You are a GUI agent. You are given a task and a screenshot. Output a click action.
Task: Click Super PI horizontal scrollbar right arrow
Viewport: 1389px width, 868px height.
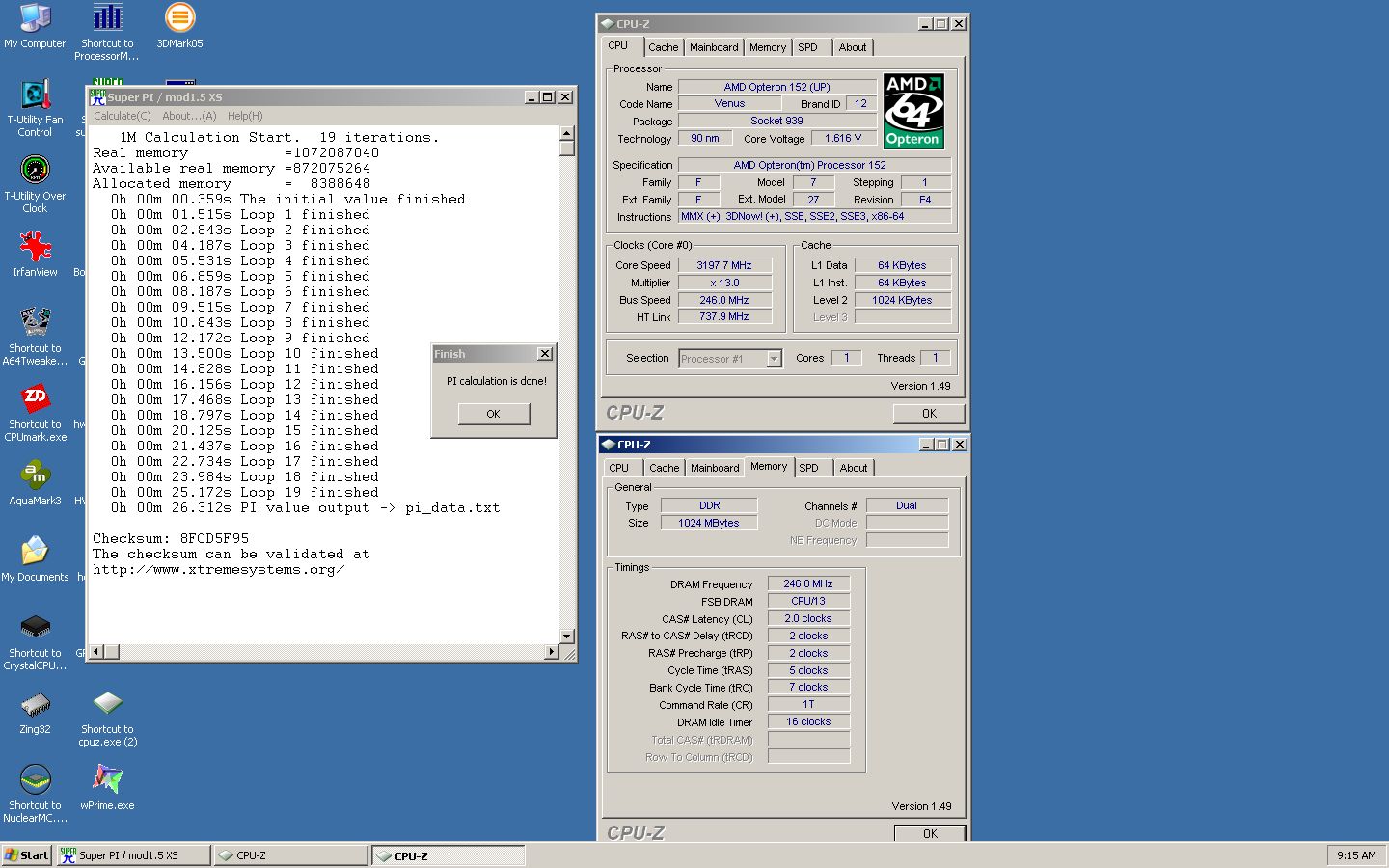pyautogui.click(x=552, y=652)
